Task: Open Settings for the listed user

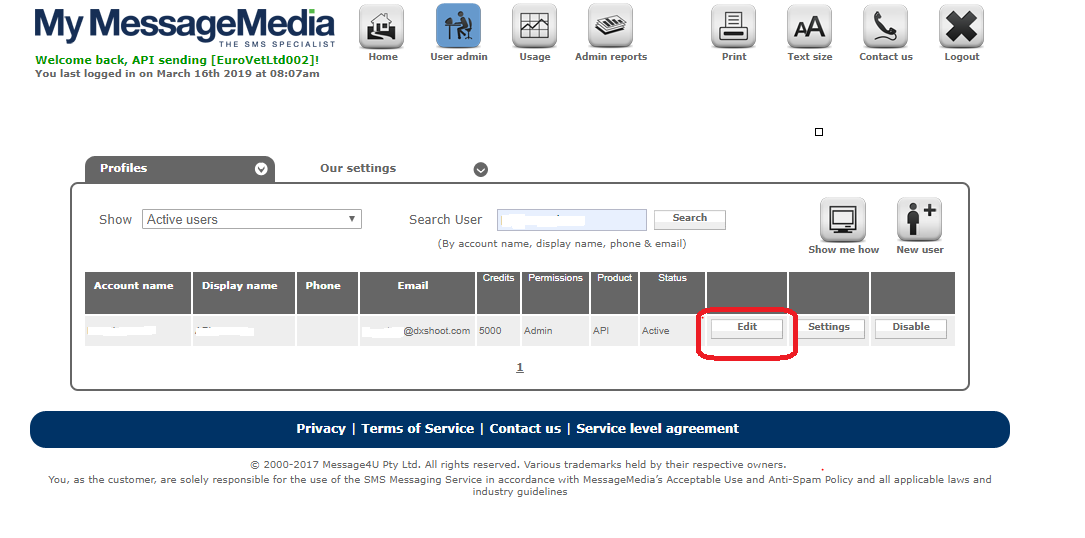Action: point(829,328)
